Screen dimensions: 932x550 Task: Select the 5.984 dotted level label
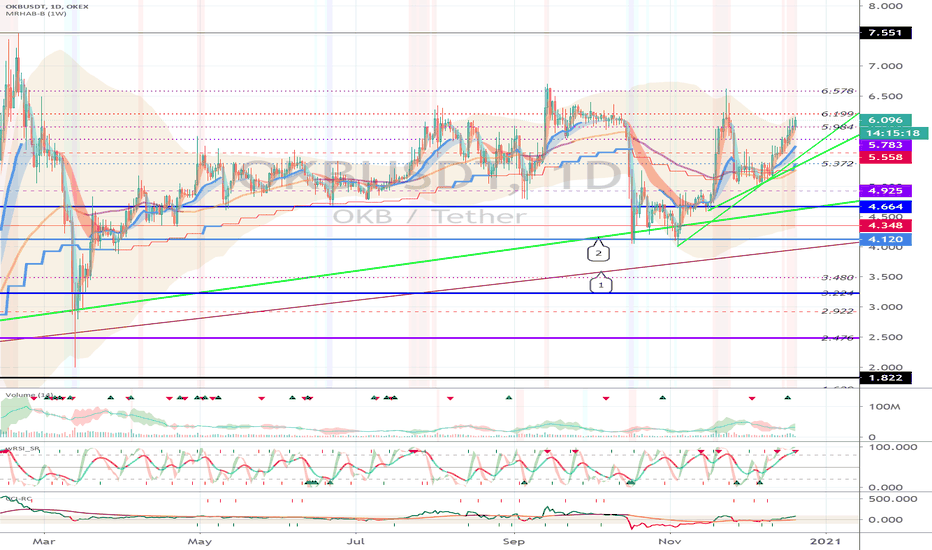(x=837, y=127)
